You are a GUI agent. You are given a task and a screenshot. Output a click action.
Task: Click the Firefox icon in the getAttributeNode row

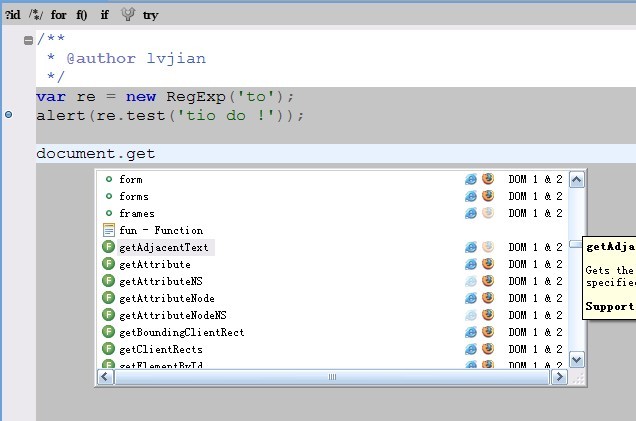[488, 298]
